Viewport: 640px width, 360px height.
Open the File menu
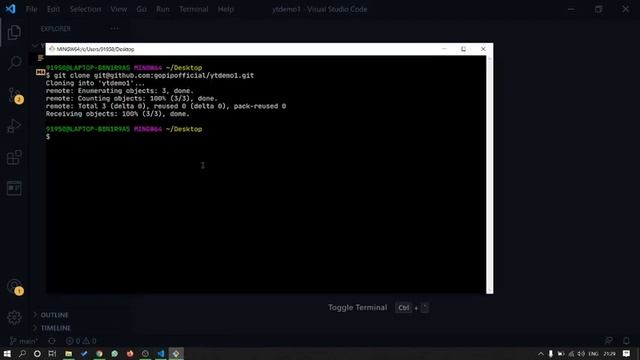pos(31,9)
